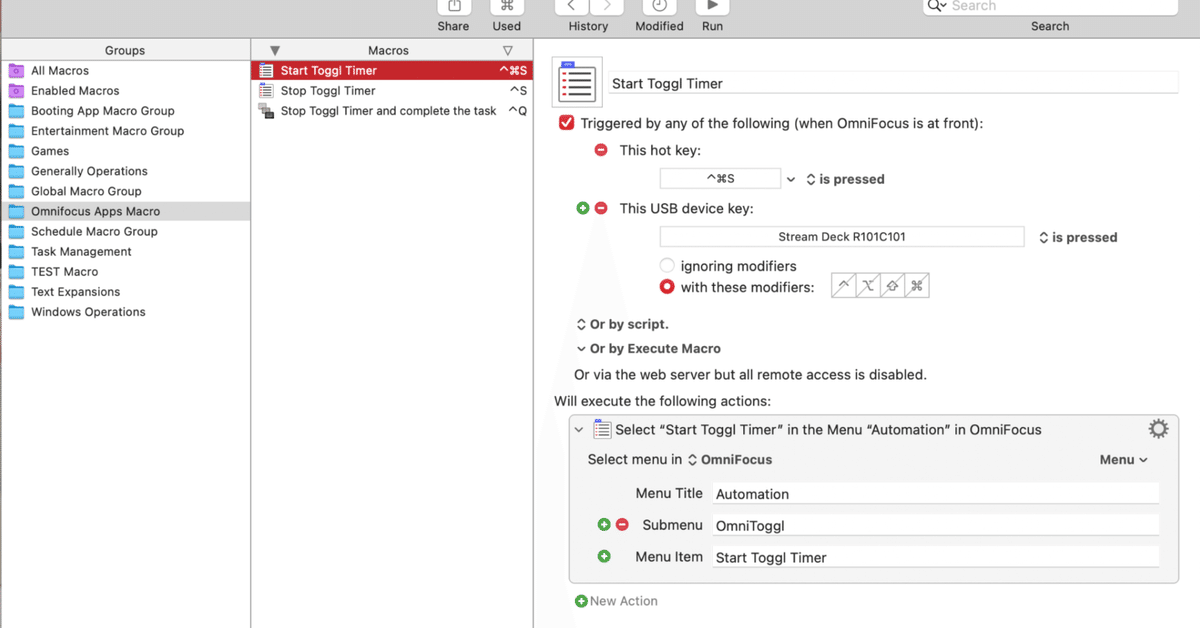This screenshot has height=628, width=1200.
Task: Select Omnifocus Apps Macro group
Action: [x=125, y=211]
